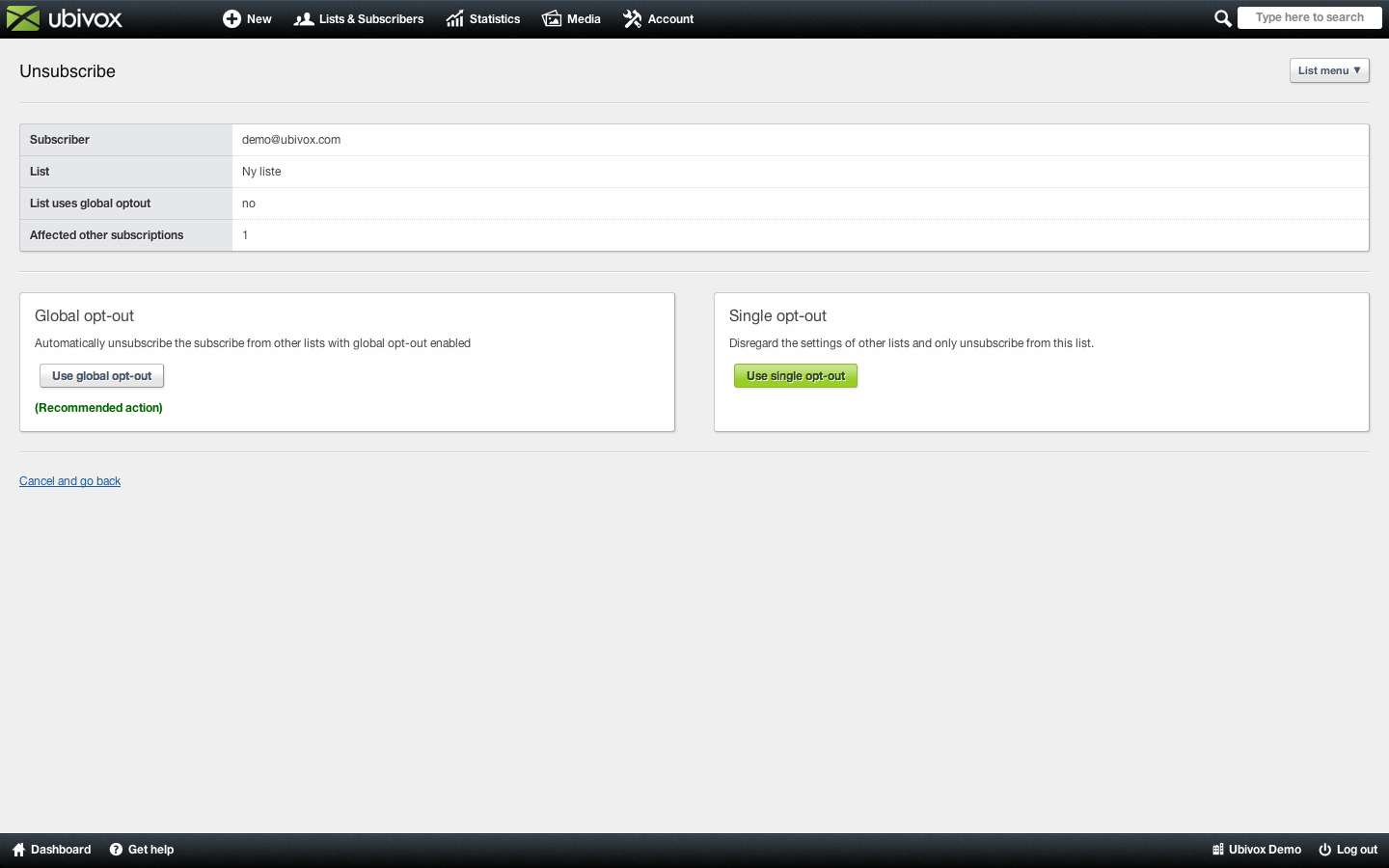Click the plus icon beside New
1389x868 pixels.
click(x=231, y=18)
